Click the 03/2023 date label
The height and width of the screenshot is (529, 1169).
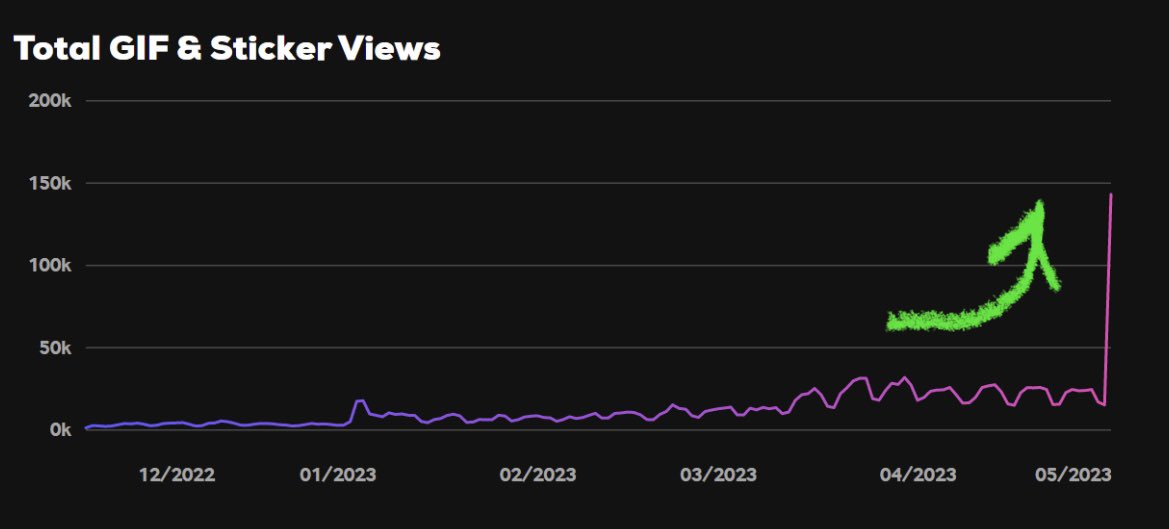[719, 475]
